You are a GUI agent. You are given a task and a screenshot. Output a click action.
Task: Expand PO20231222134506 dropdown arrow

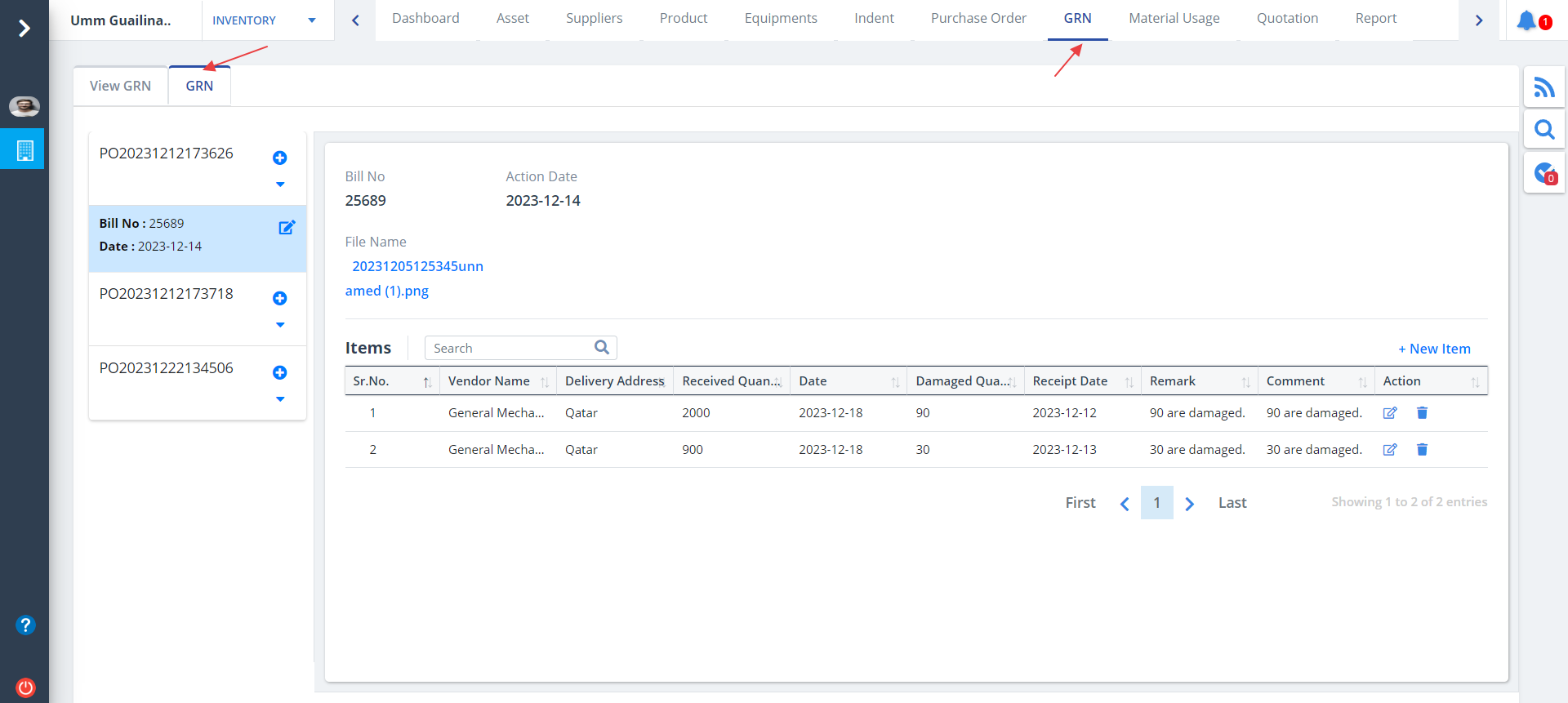pyautogui.click(x=280, y=399)
